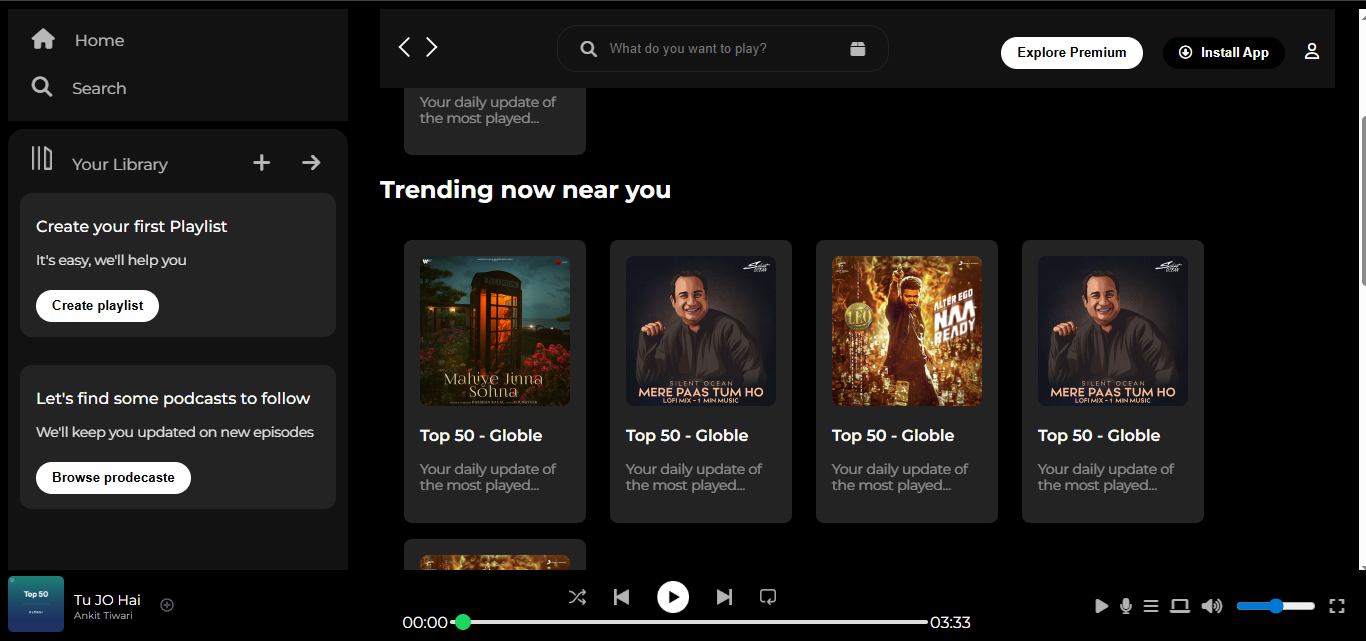
Task: Toggle shuffle playback
Action: point(577,597)
